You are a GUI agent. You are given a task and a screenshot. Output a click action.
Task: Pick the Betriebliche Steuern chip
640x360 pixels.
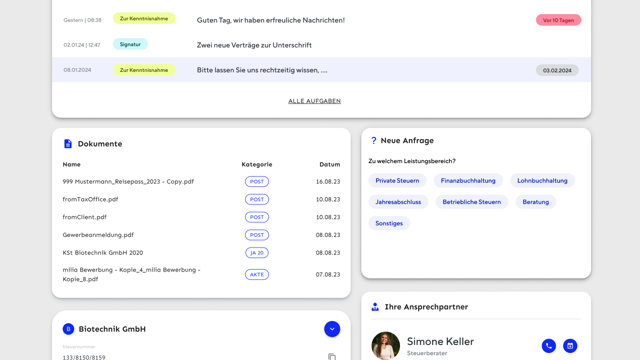[x=471, y=202]
